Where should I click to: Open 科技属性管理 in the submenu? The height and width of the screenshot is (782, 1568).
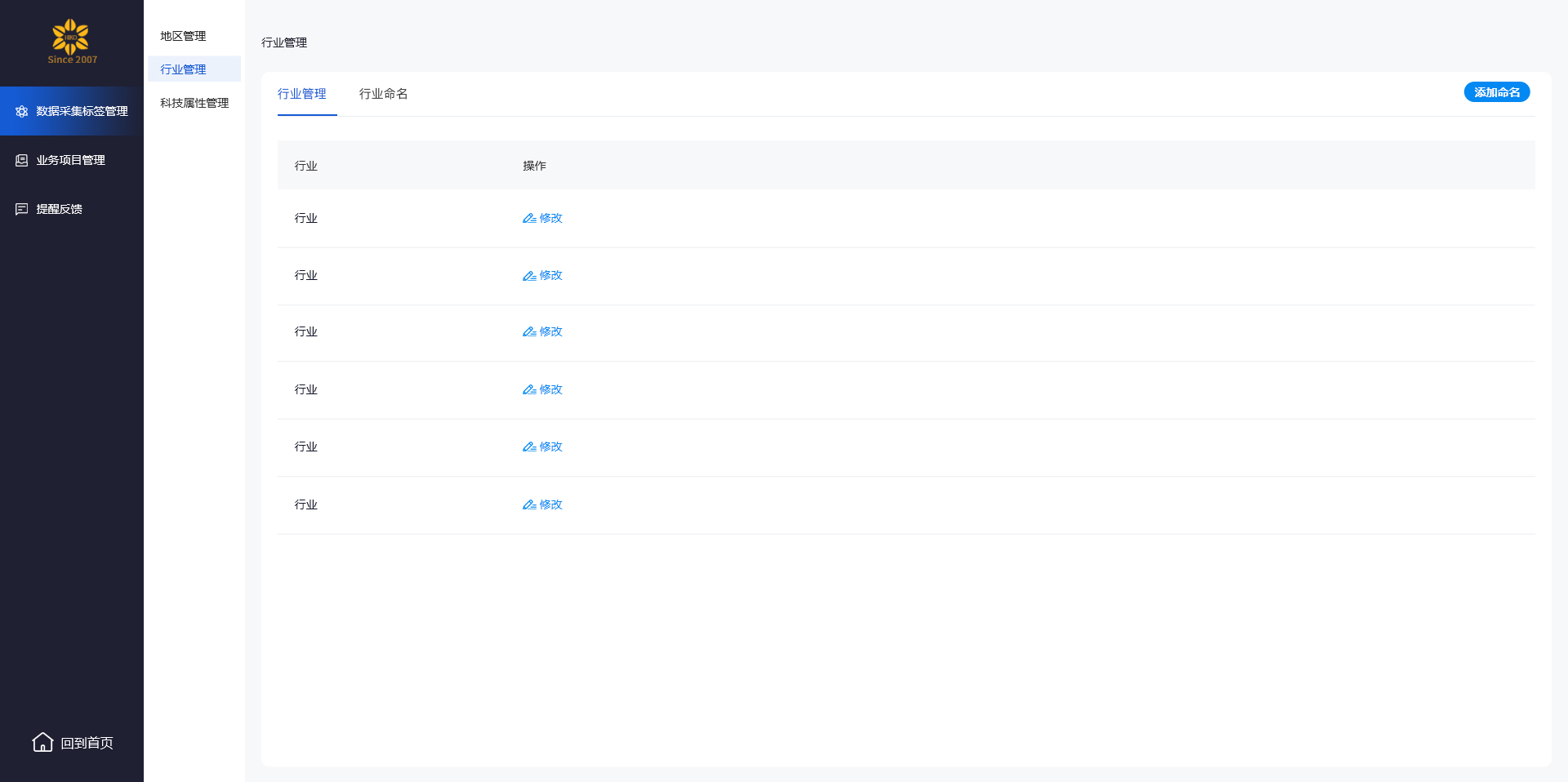(x=194, y=103)
